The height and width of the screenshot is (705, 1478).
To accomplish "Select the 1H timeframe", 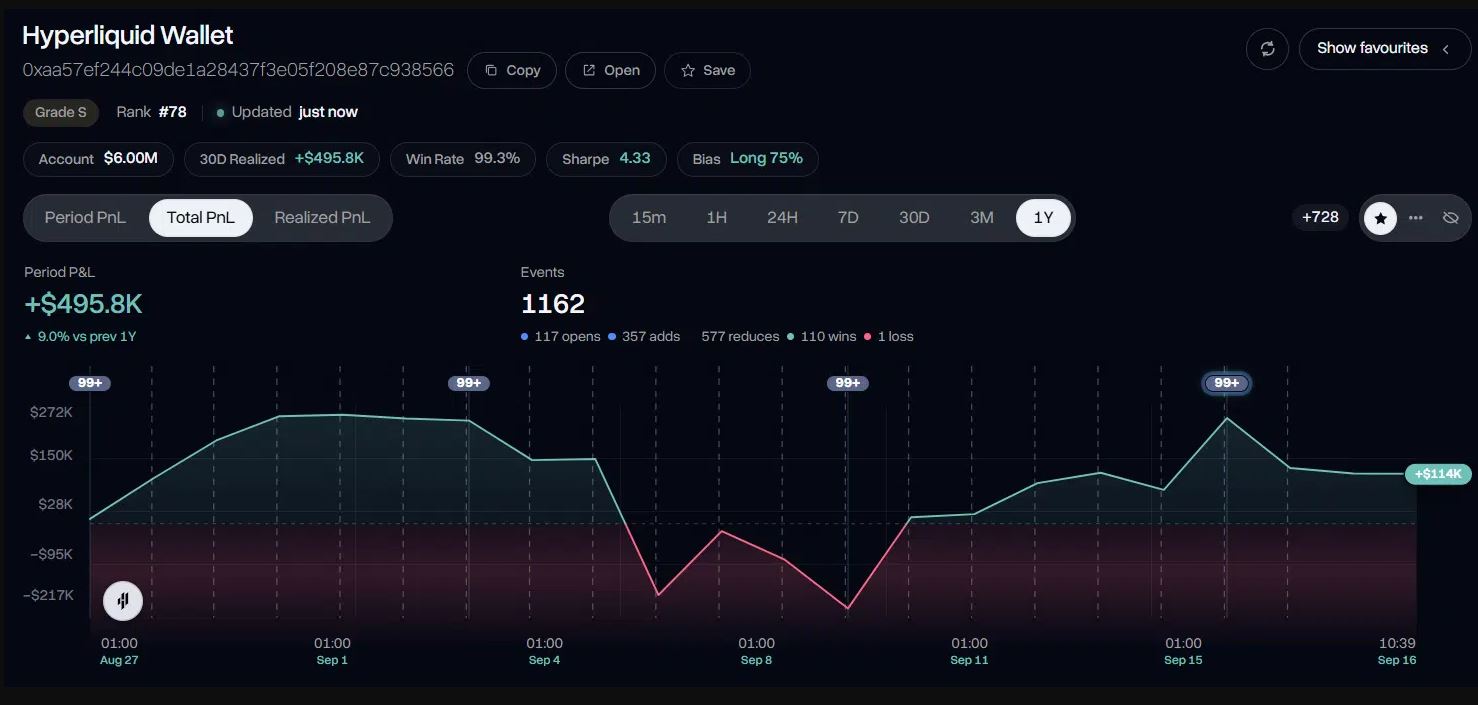I will click(716, 217).
